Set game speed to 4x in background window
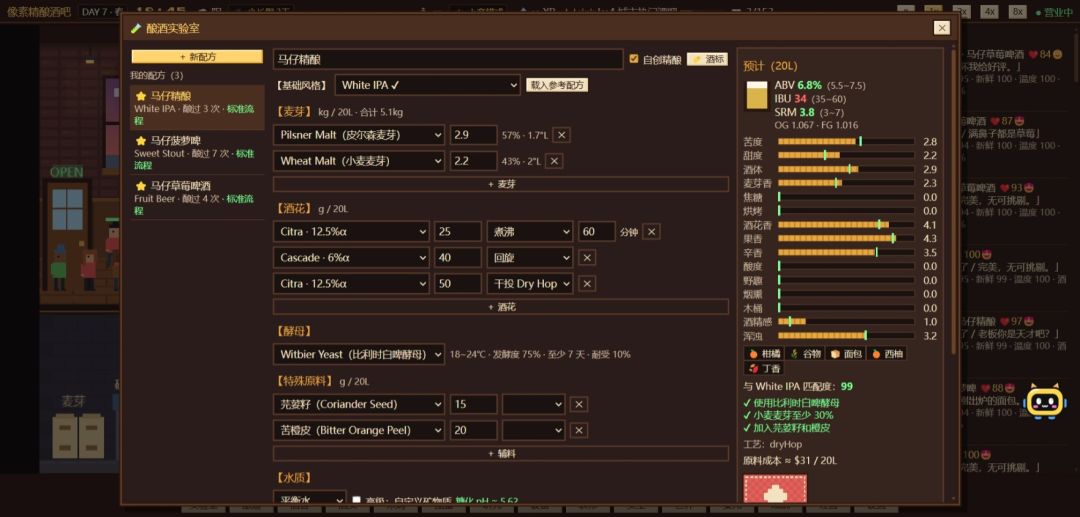This screenshot has width=1080, height=517. pos(989,12)
